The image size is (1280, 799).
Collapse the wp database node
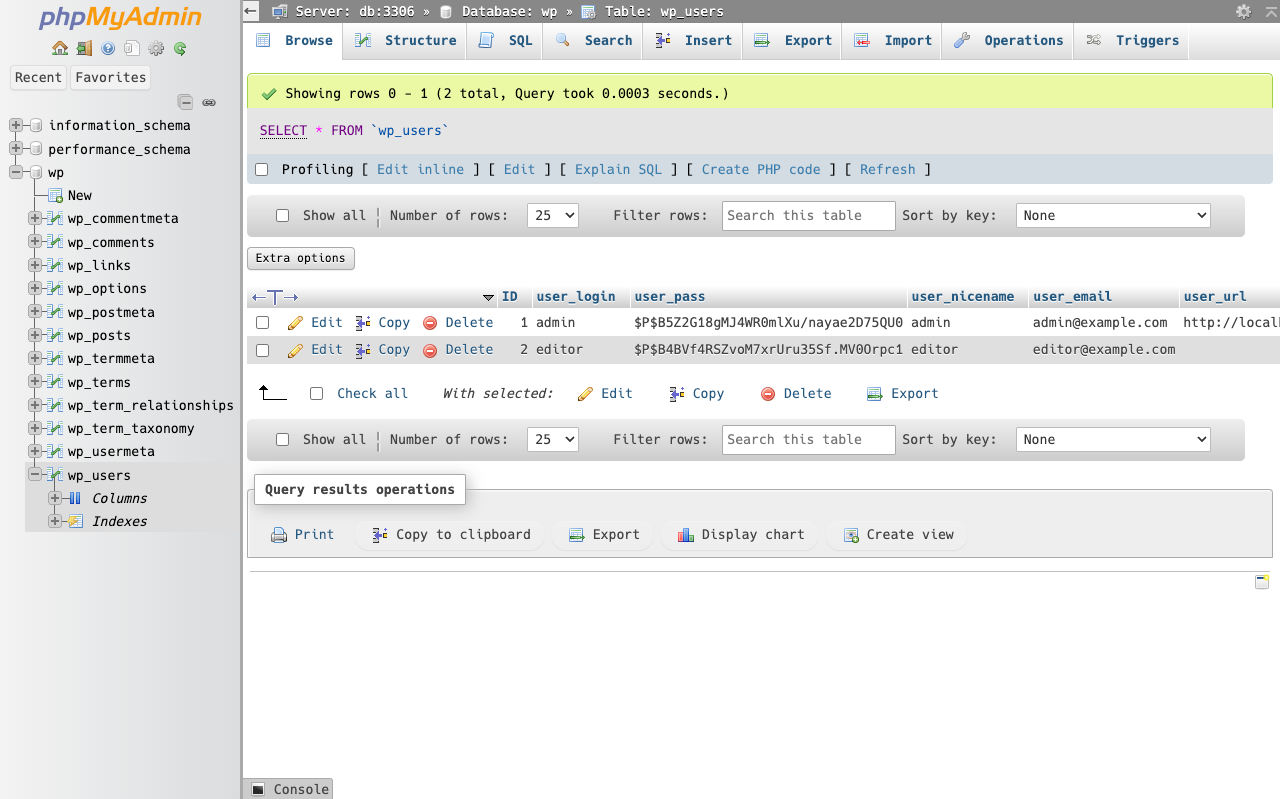coord(16,172)
